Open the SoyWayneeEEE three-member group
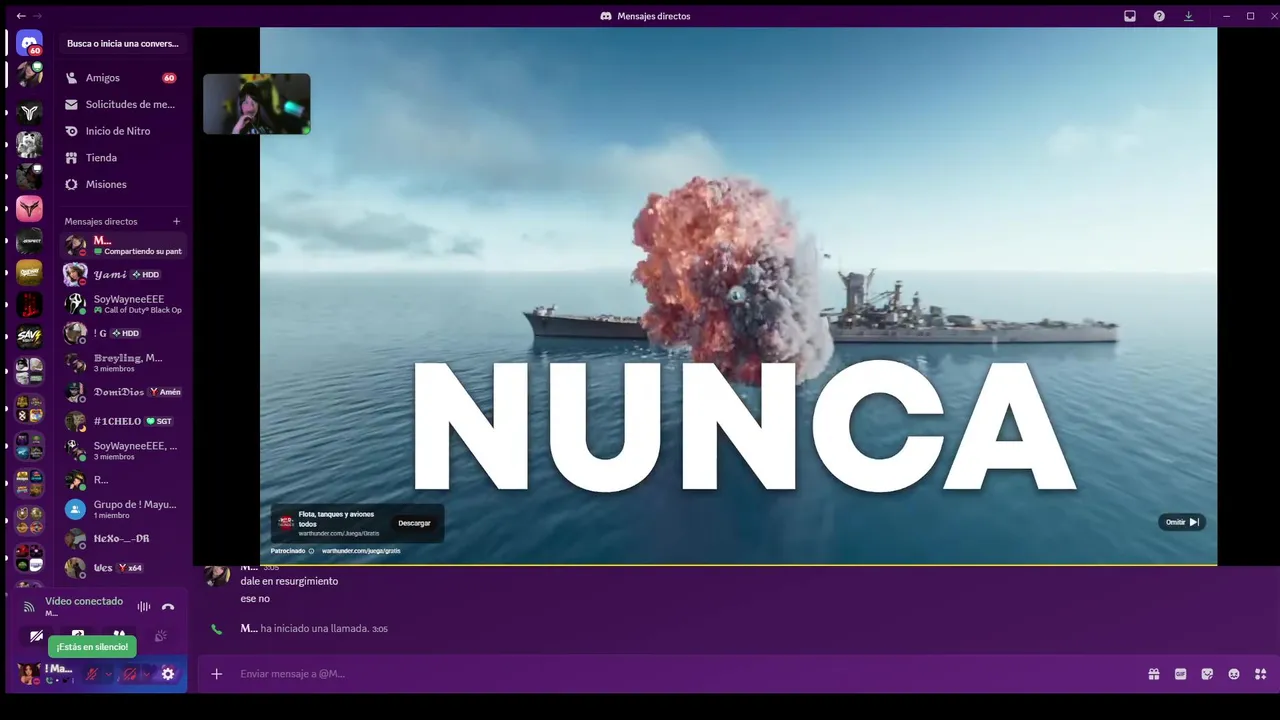Screen dimensions: 1280x720 point(122,451)
